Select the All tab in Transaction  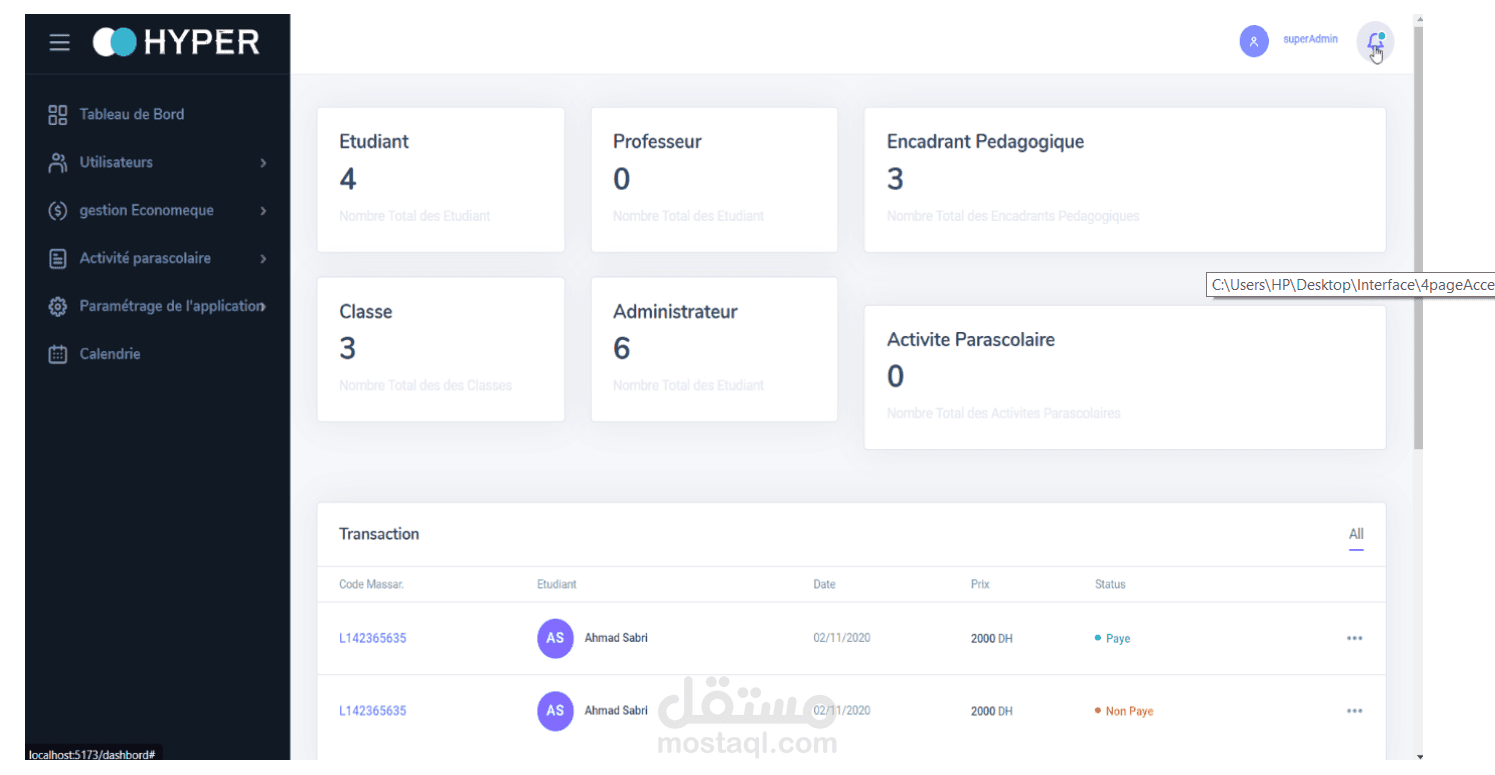pyautogui.click(x=1356, y=535)
